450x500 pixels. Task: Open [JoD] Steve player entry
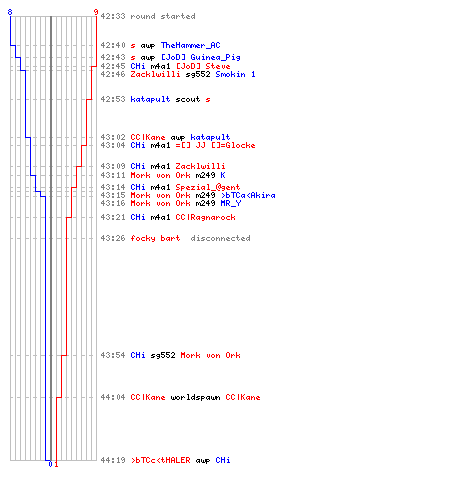tap(203, 66)
